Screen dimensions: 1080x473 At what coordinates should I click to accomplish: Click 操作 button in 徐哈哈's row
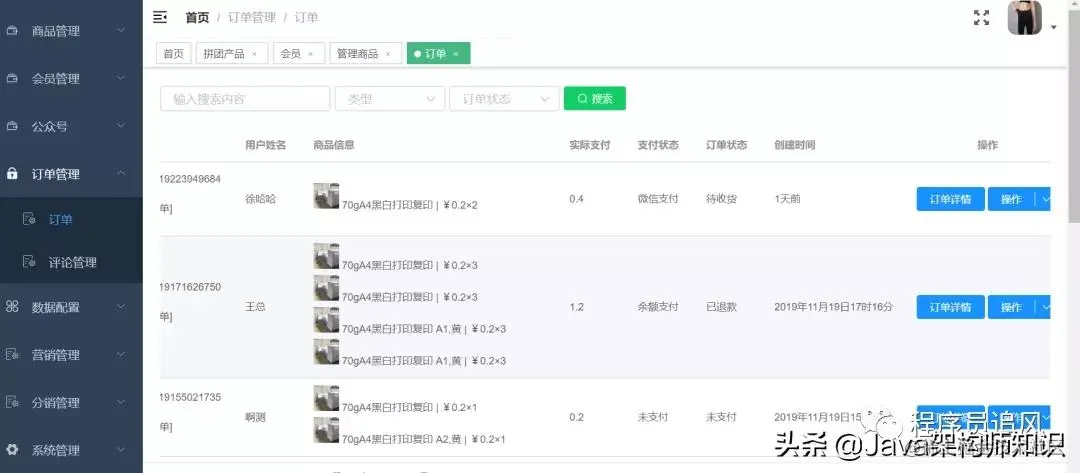click(1011, 199)
